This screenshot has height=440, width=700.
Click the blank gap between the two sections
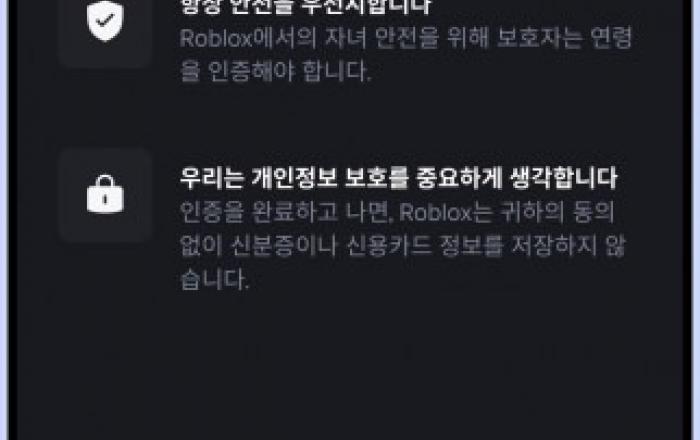tap(350, 116)
